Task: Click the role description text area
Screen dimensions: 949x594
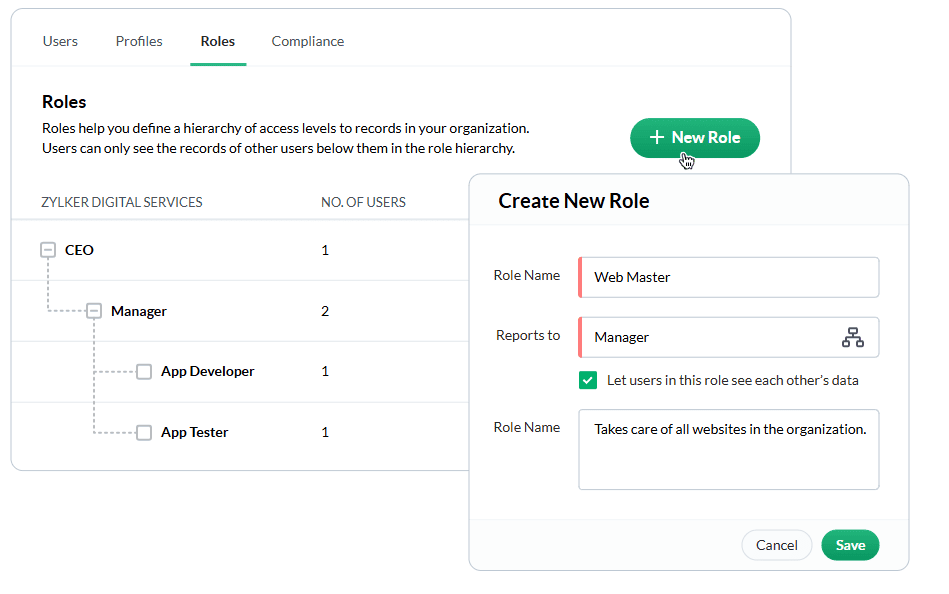Action: [x=729, y=449]
